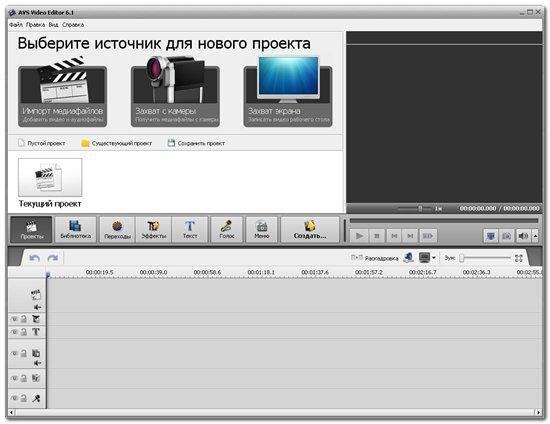
Task: Click the Захват с камеры camcorder tile
Action: [x=175, y=92]
